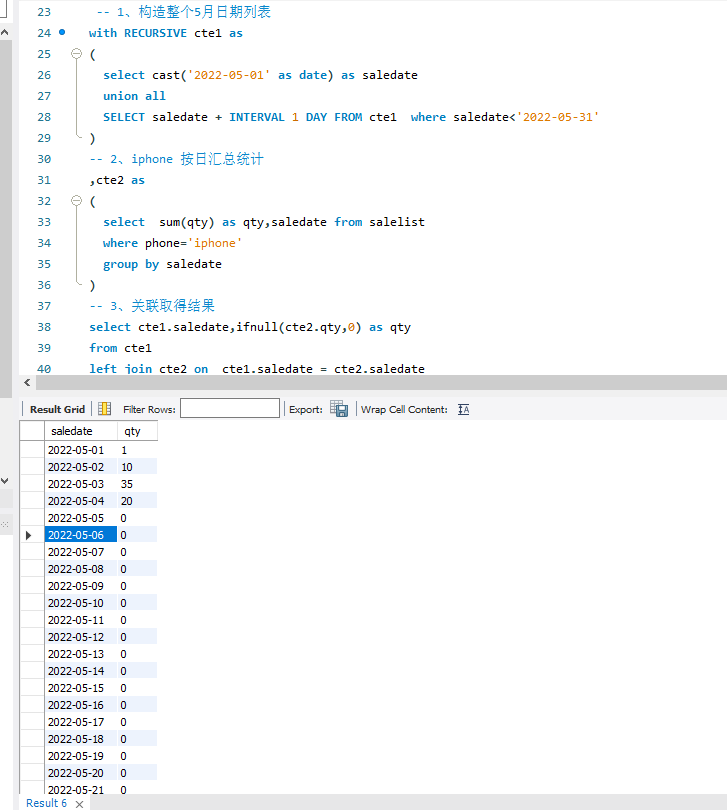
Task: Click the INTERVAL keyword on line 28
Action: [x=257, y=117]
